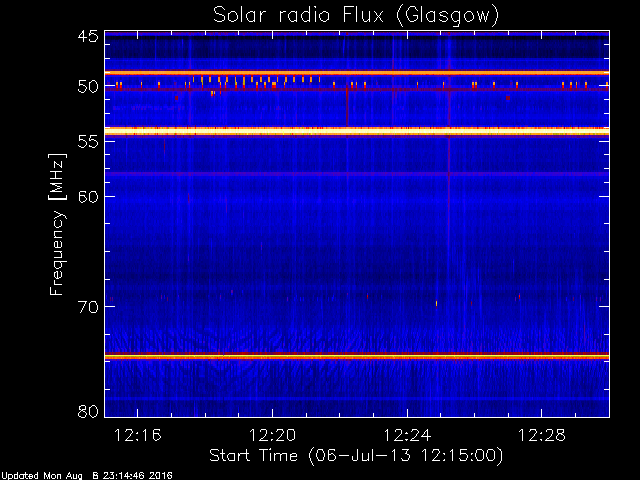The image size is (640, 480).
Task: Click the "Start Time (06-Jul-13 12:15:00)" label
Action: click(x=356, y=455)
